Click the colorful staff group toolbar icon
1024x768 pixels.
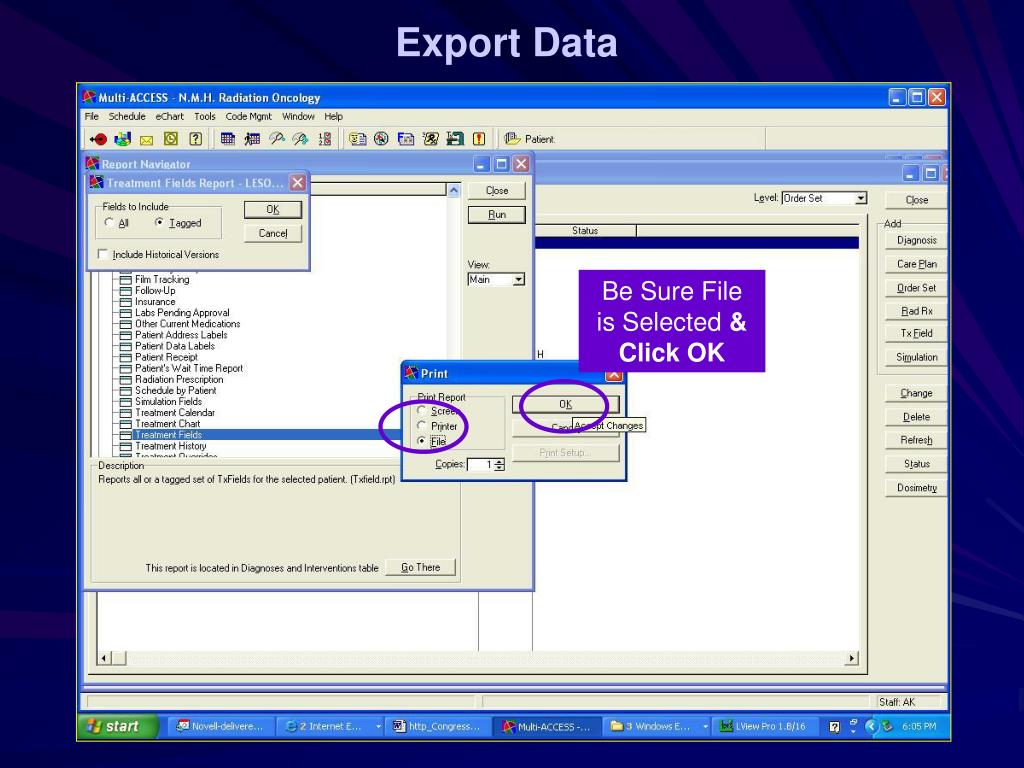(122, 139)
